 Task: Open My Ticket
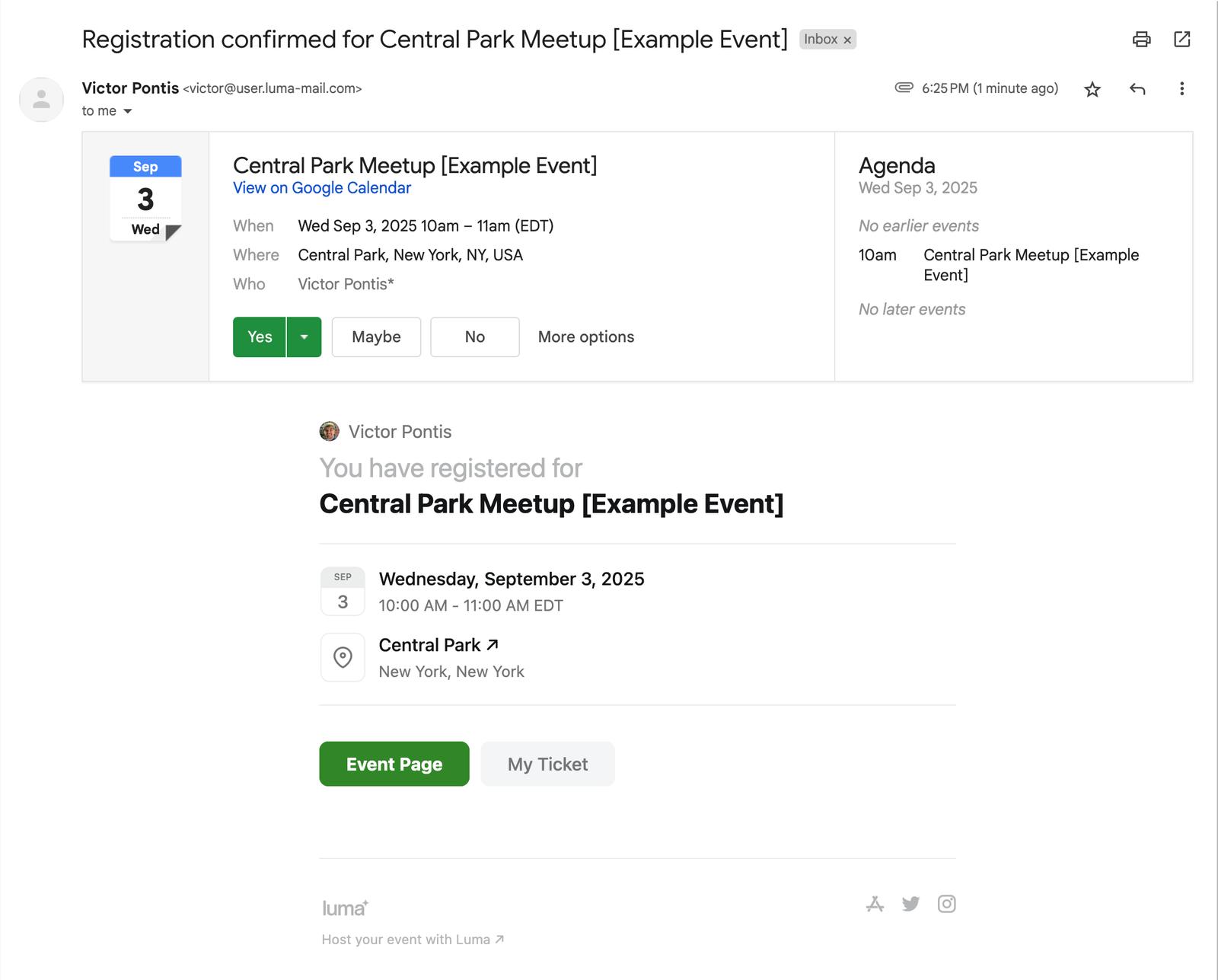coord(547,764)
